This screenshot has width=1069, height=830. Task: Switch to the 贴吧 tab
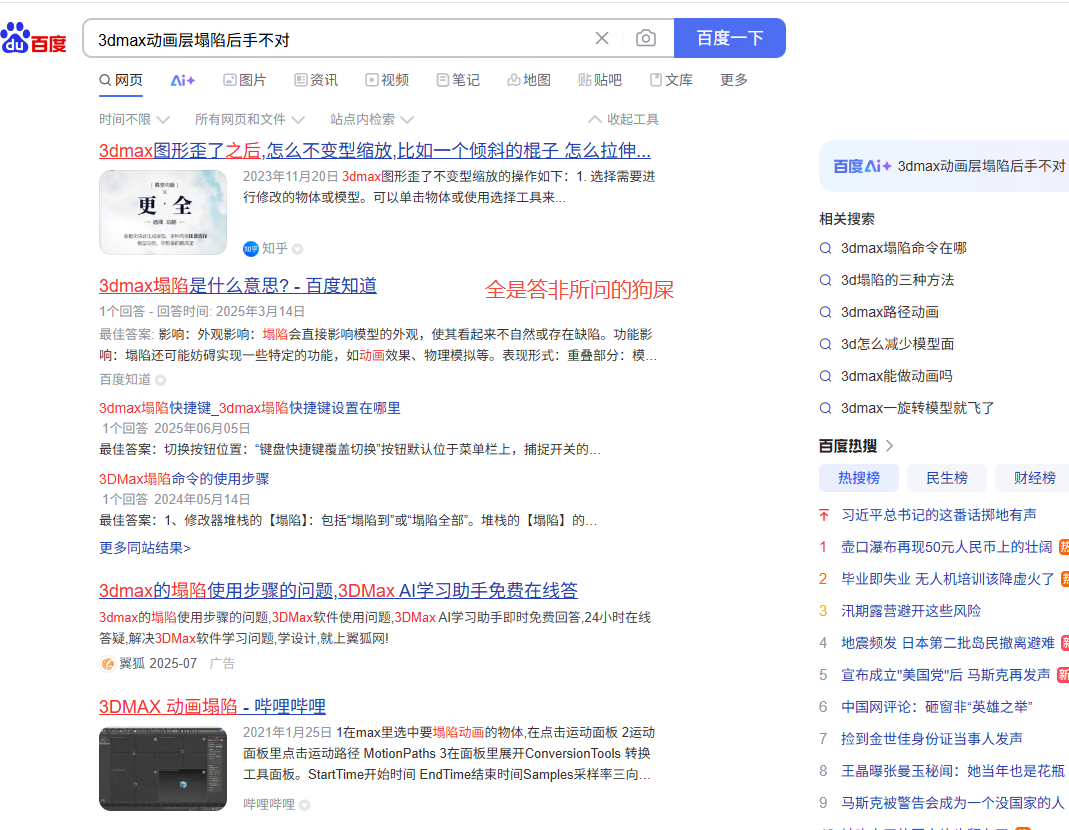[x=599, y=80]
